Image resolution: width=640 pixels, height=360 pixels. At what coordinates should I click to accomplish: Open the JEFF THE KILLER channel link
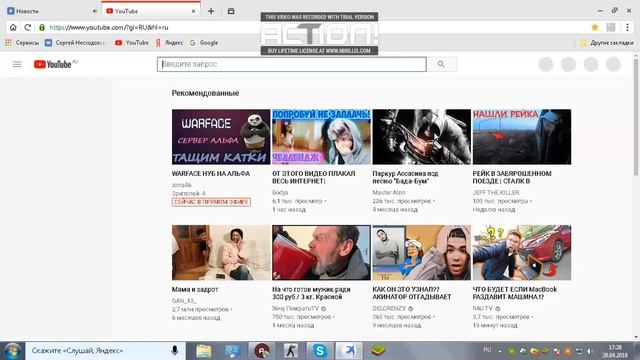(x=496, y=192)
